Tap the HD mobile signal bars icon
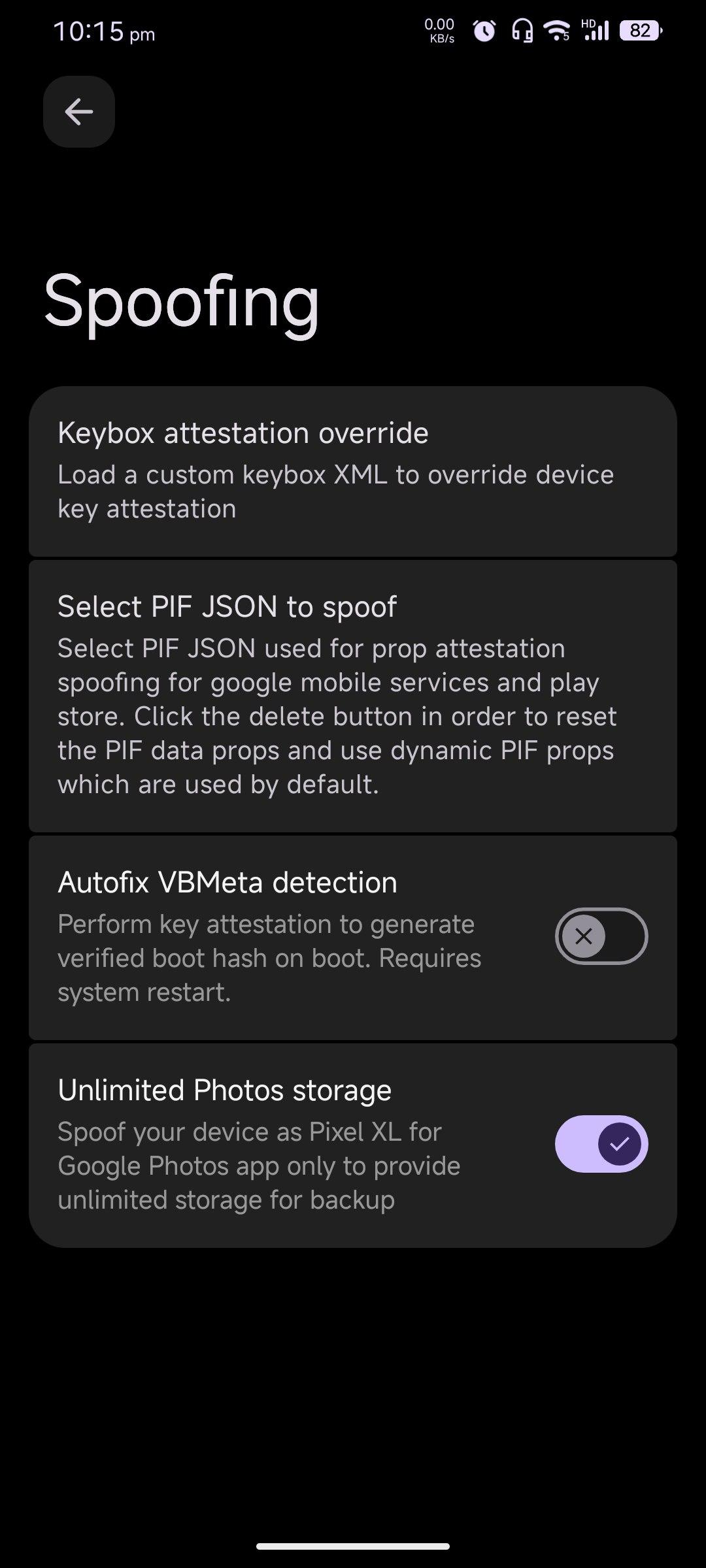Screen dimensions: 706x1568 596,30
